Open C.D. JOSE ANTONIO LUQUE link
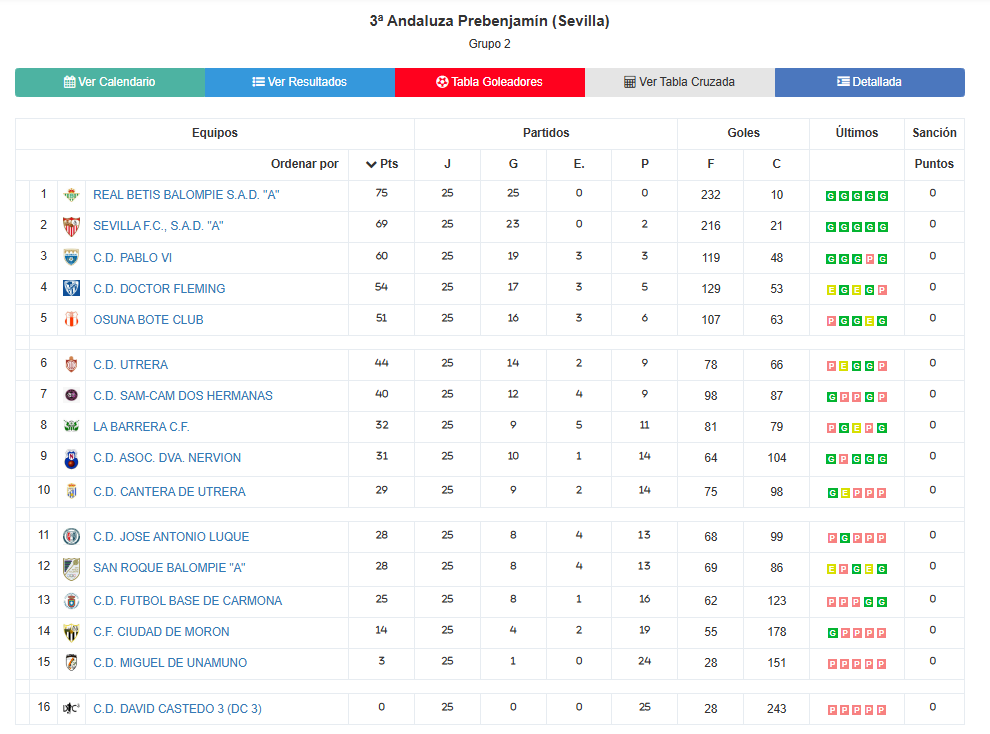Viewport: 990px width, 734px height. pos(171,536)
